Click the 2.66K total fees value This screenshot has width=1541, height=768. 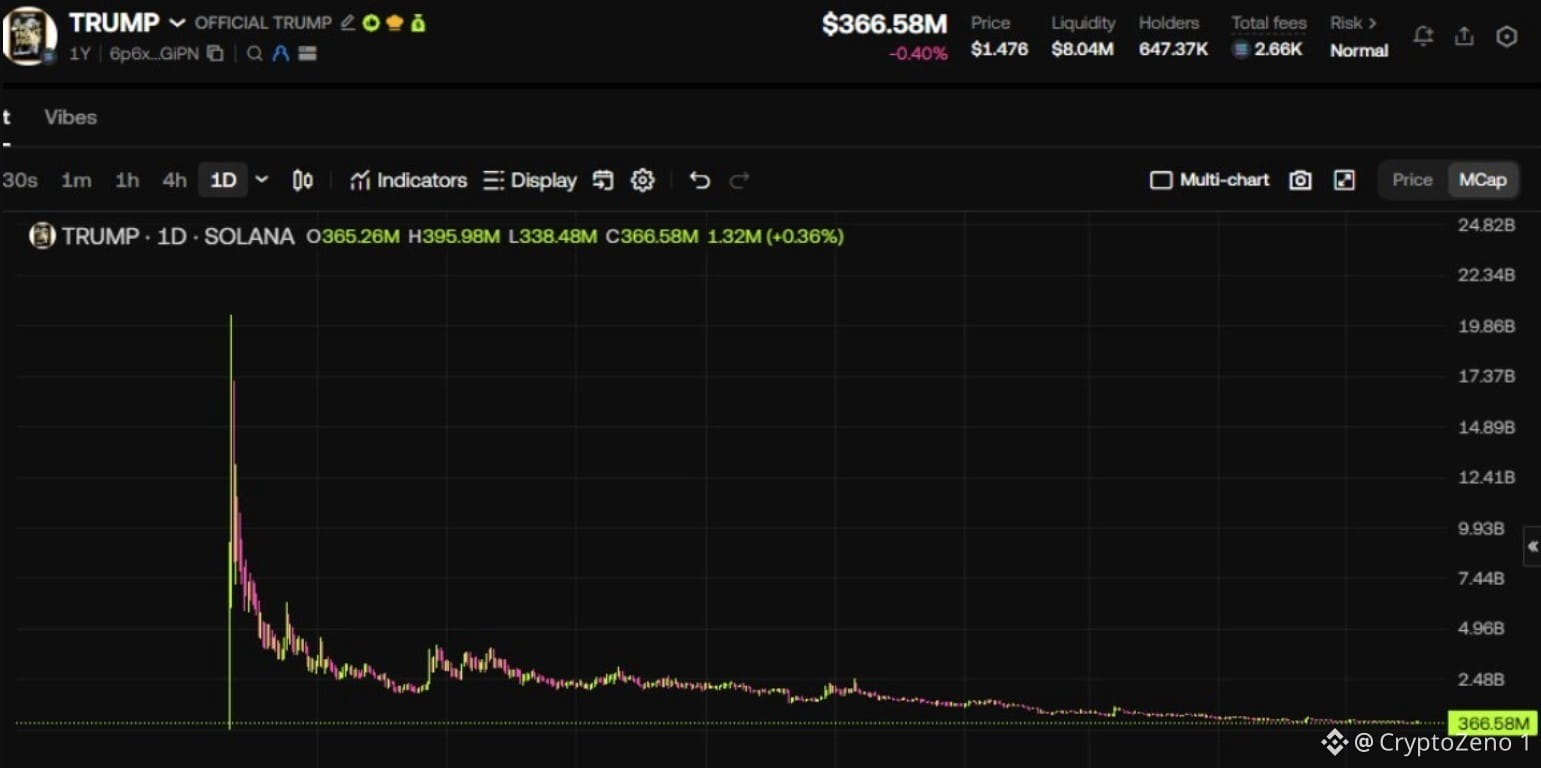click(x=1278, y=49)
